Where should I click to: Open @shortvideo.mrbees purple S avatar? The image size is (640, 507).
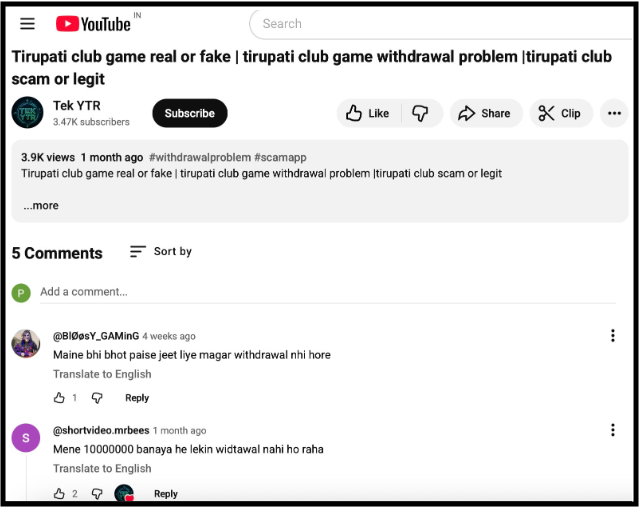pos(26,438)
